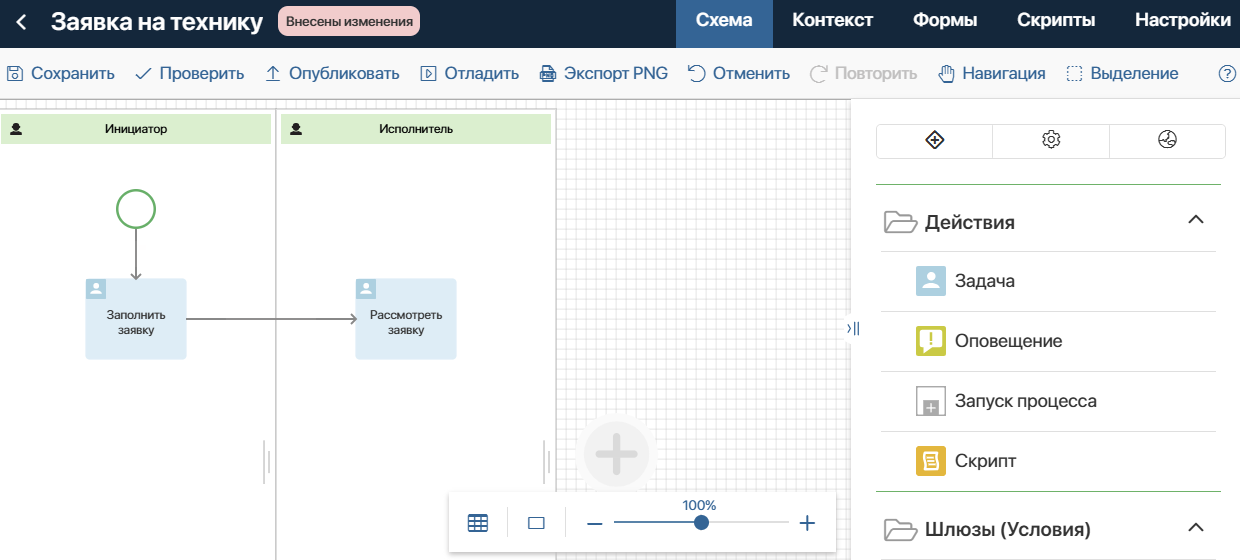Select the Рассмотреть заявку task block

click(x=406, y=319)
